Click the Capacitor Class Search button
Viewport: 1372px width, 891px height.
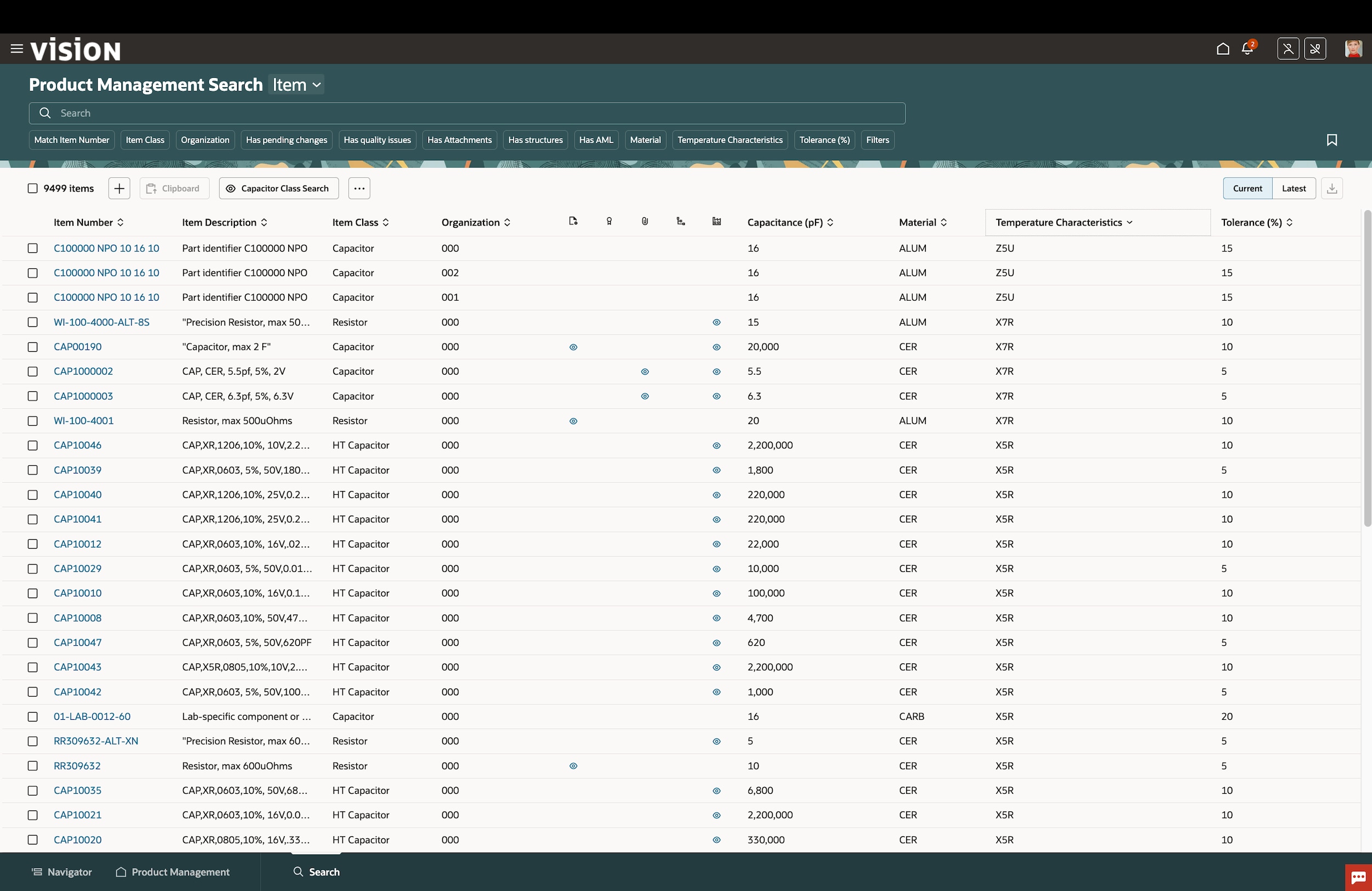click(x=278, y=188)
